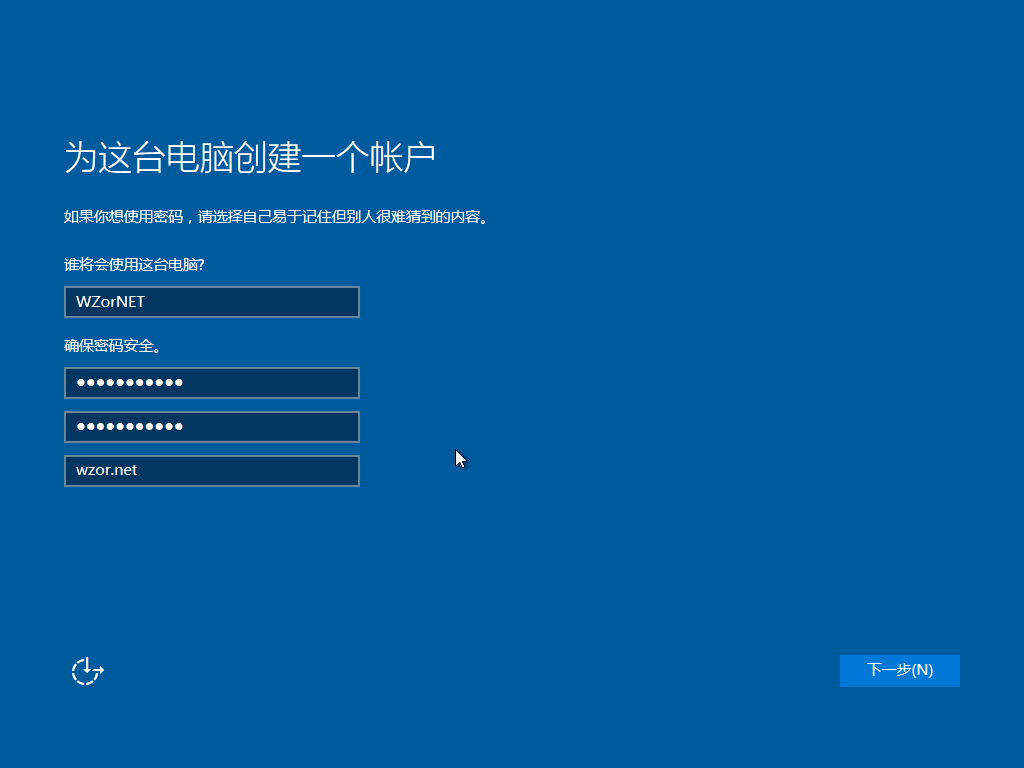
Task: Select the first password entry field
Action: click(211, 383)
